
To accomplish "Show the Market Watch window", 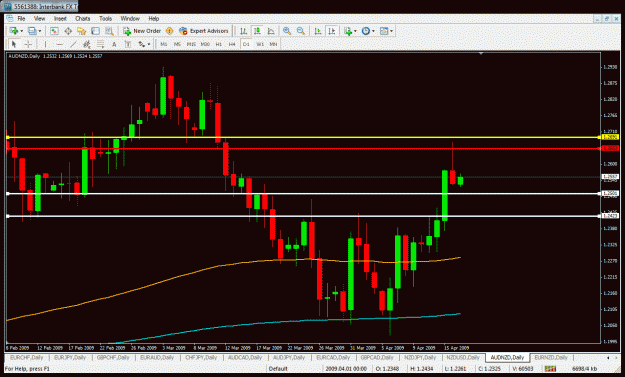I will pyautogui.click(x=54, y=31).
